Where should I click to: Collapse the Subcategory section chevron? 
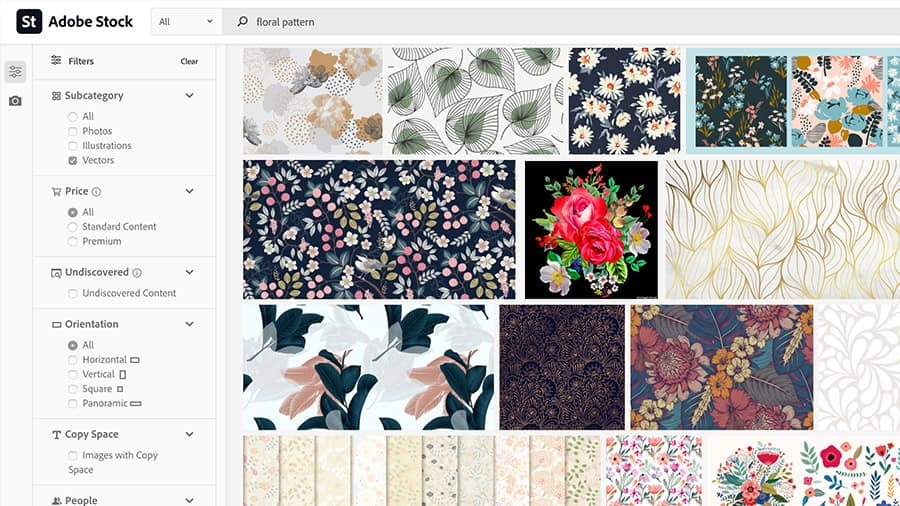coord(189,95)
